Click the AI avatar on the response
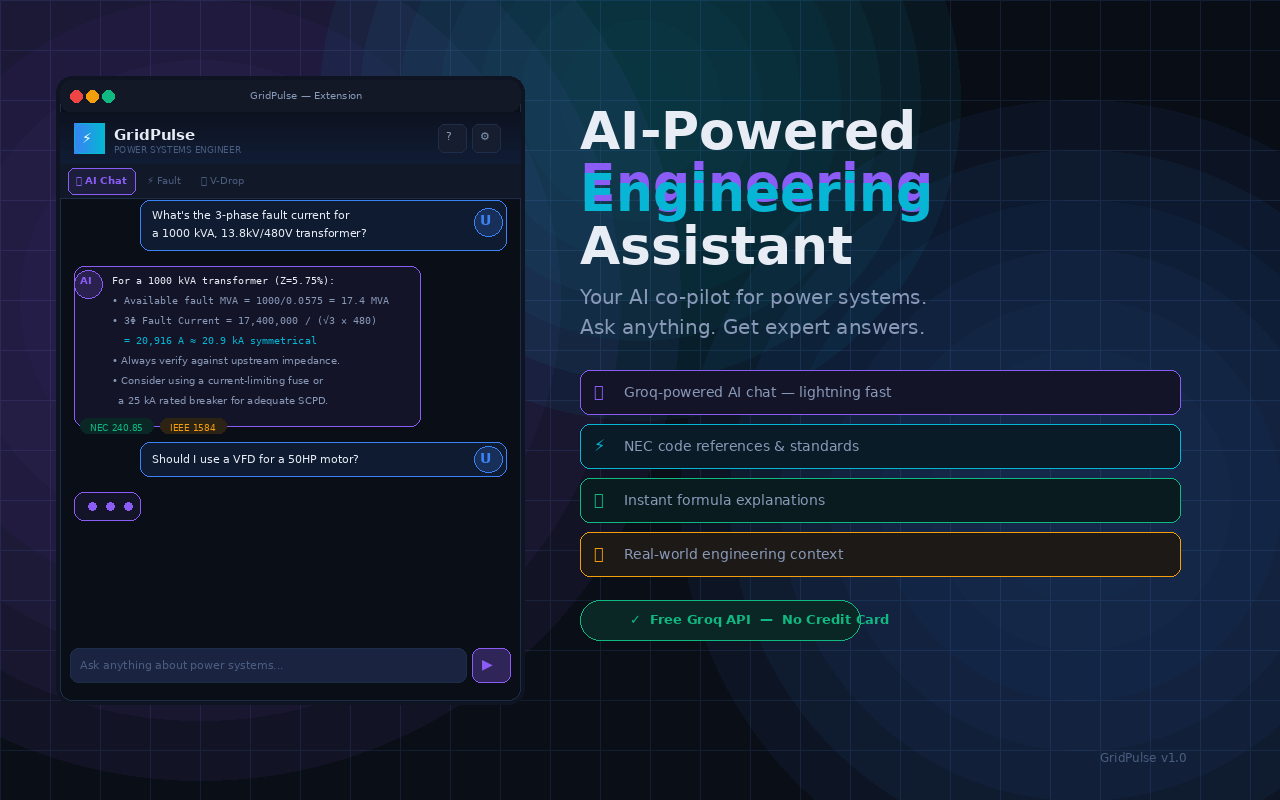The height and width of the screenshot is (800, 1280). click(x=88, y=284)
